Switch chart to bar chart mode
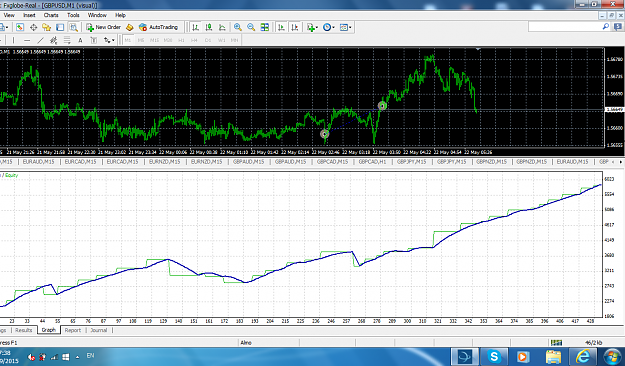Image resolution: width=625 pixels, height=366 pixels. pos(195,27)
